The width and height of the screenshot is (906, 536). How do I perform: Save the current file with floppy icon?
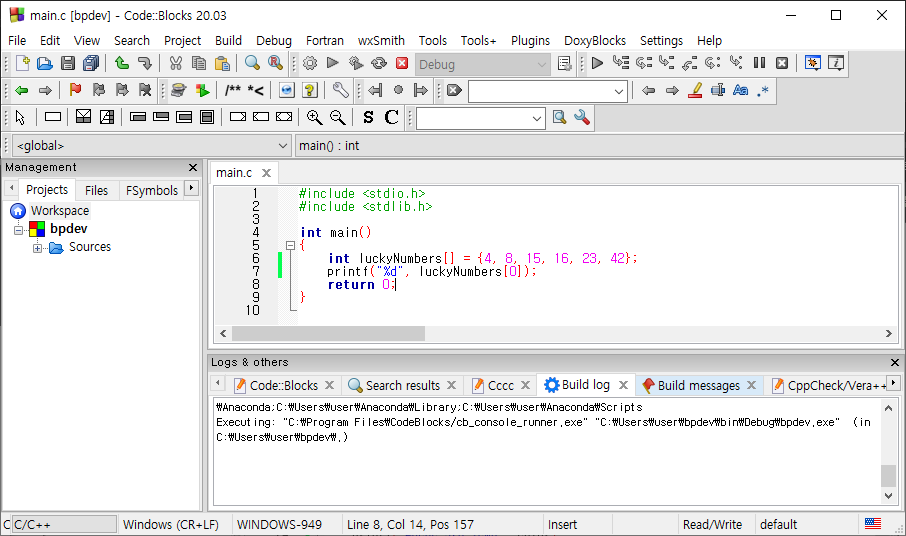coord(68,63)
